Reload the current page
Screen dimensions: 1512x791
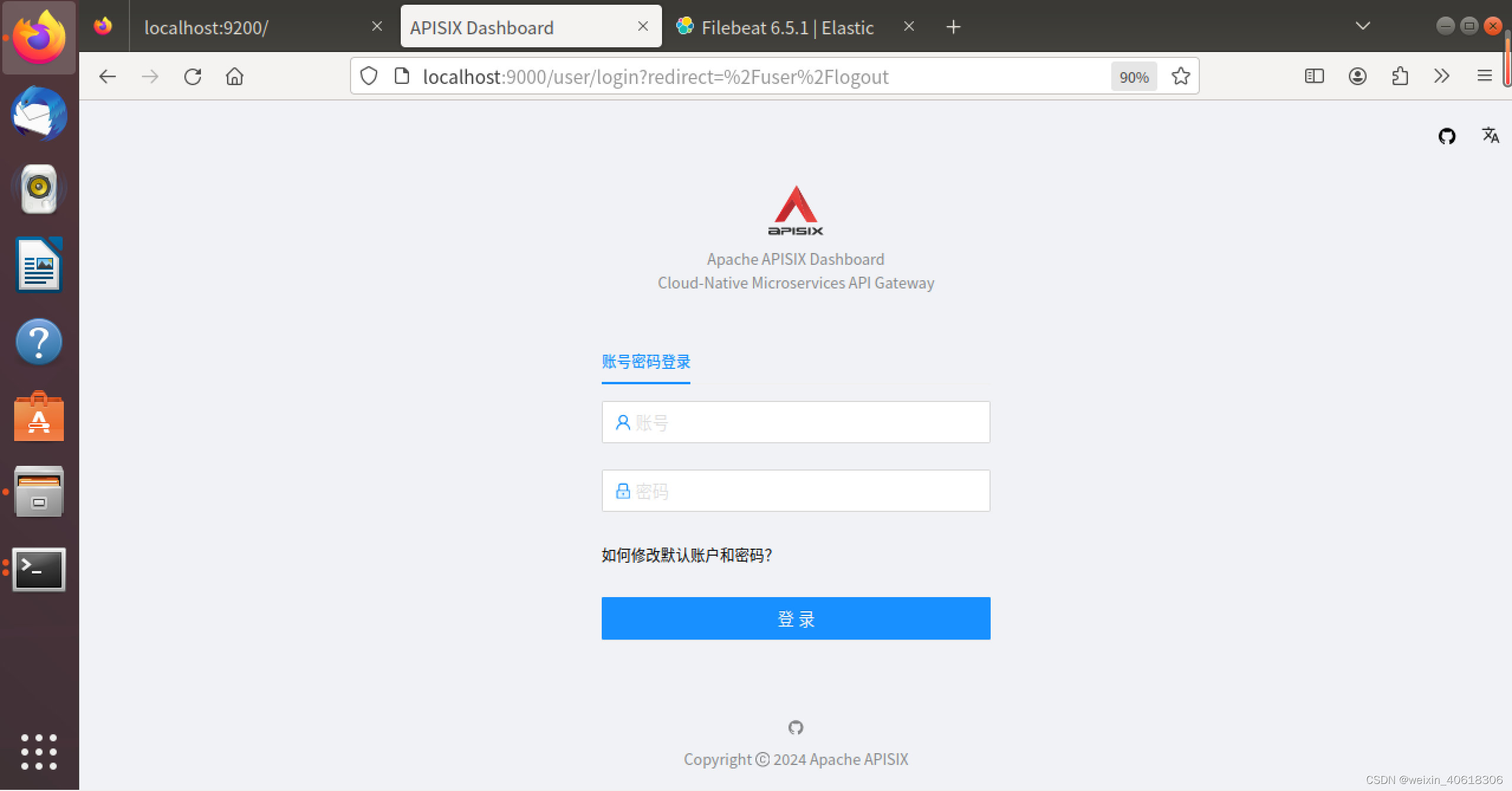pos(193,76)
